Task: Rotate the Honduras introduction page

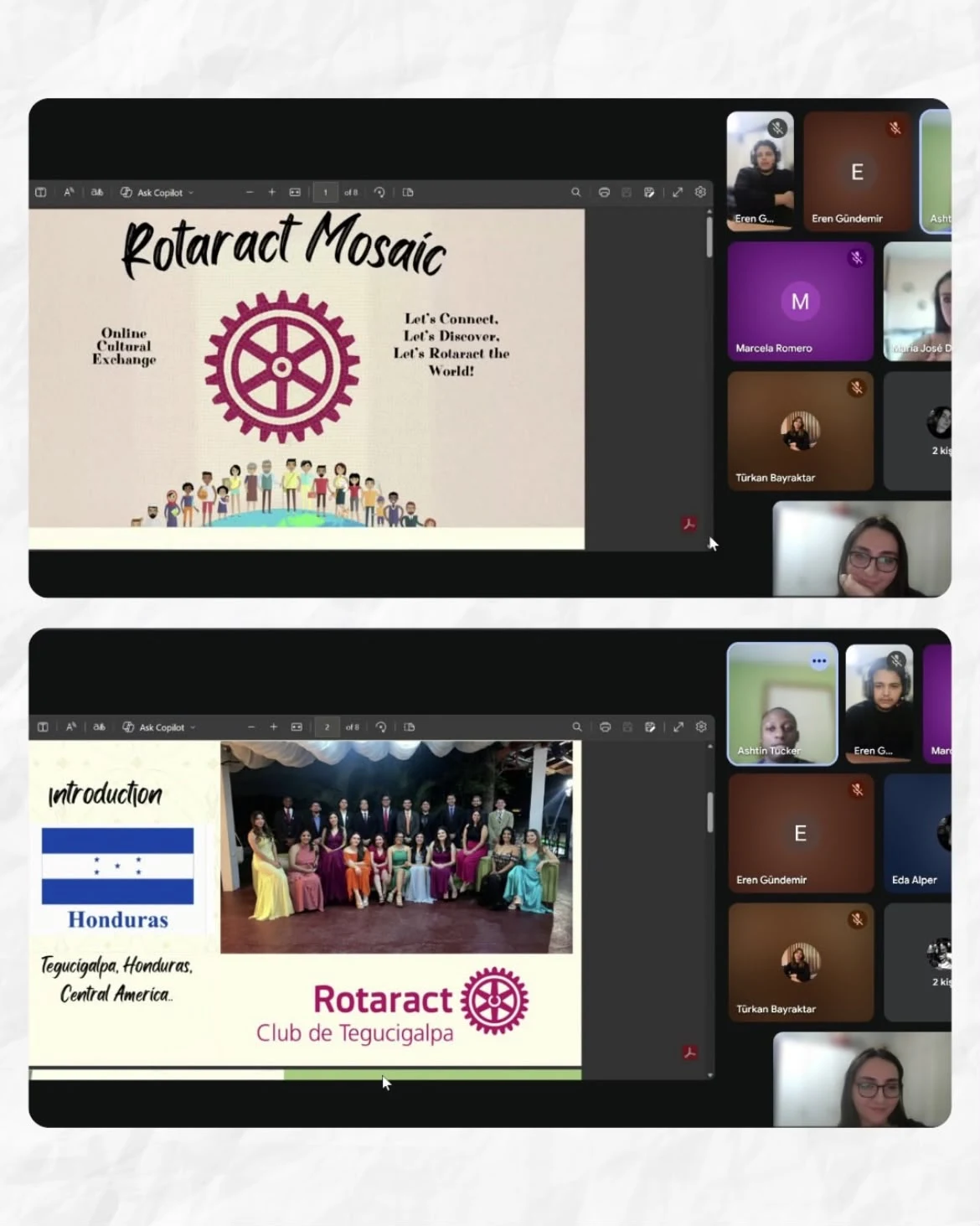Action: [381, 727]
